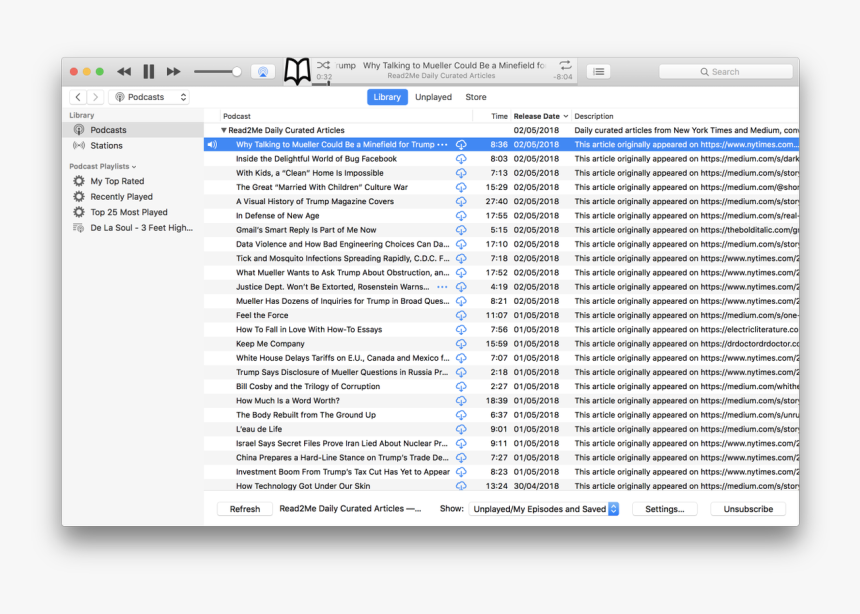Download the In Defense of New Age episode
This screenshot has height=614, width=860.
point(461,216)
